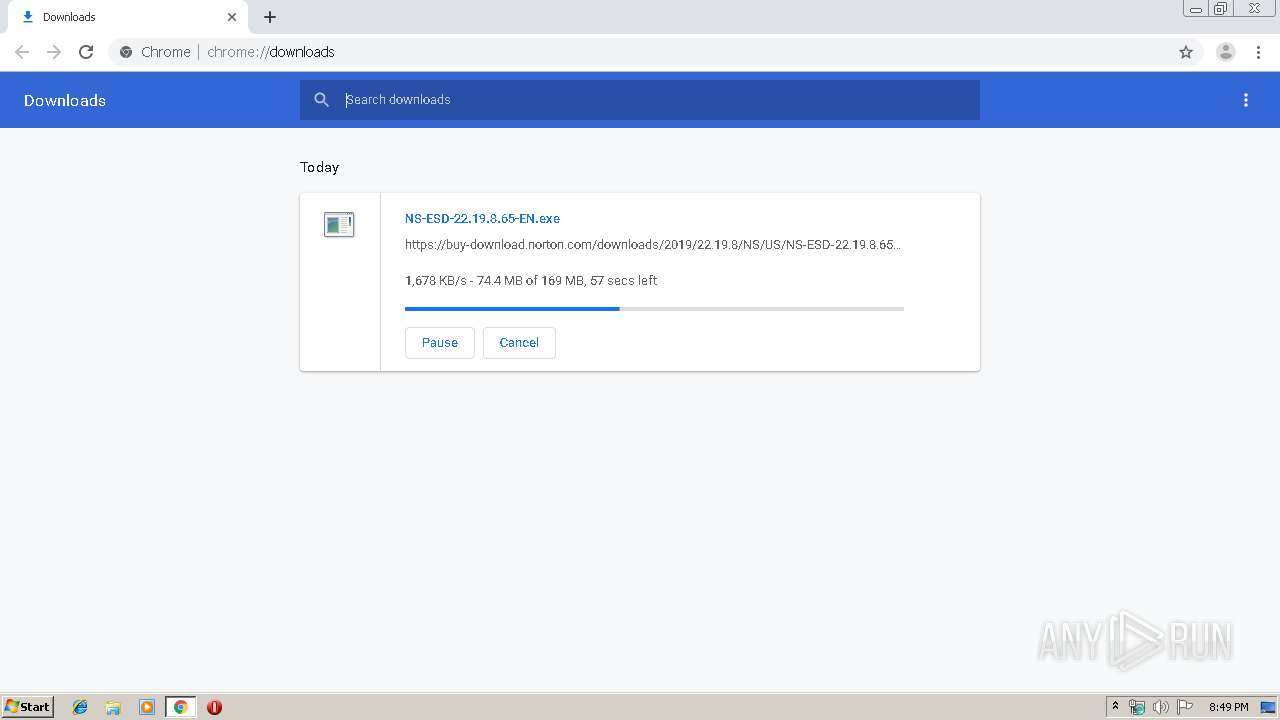Click the network tray icon
The height and width of the screenshot is (720, 1280).
point(1137,707)
